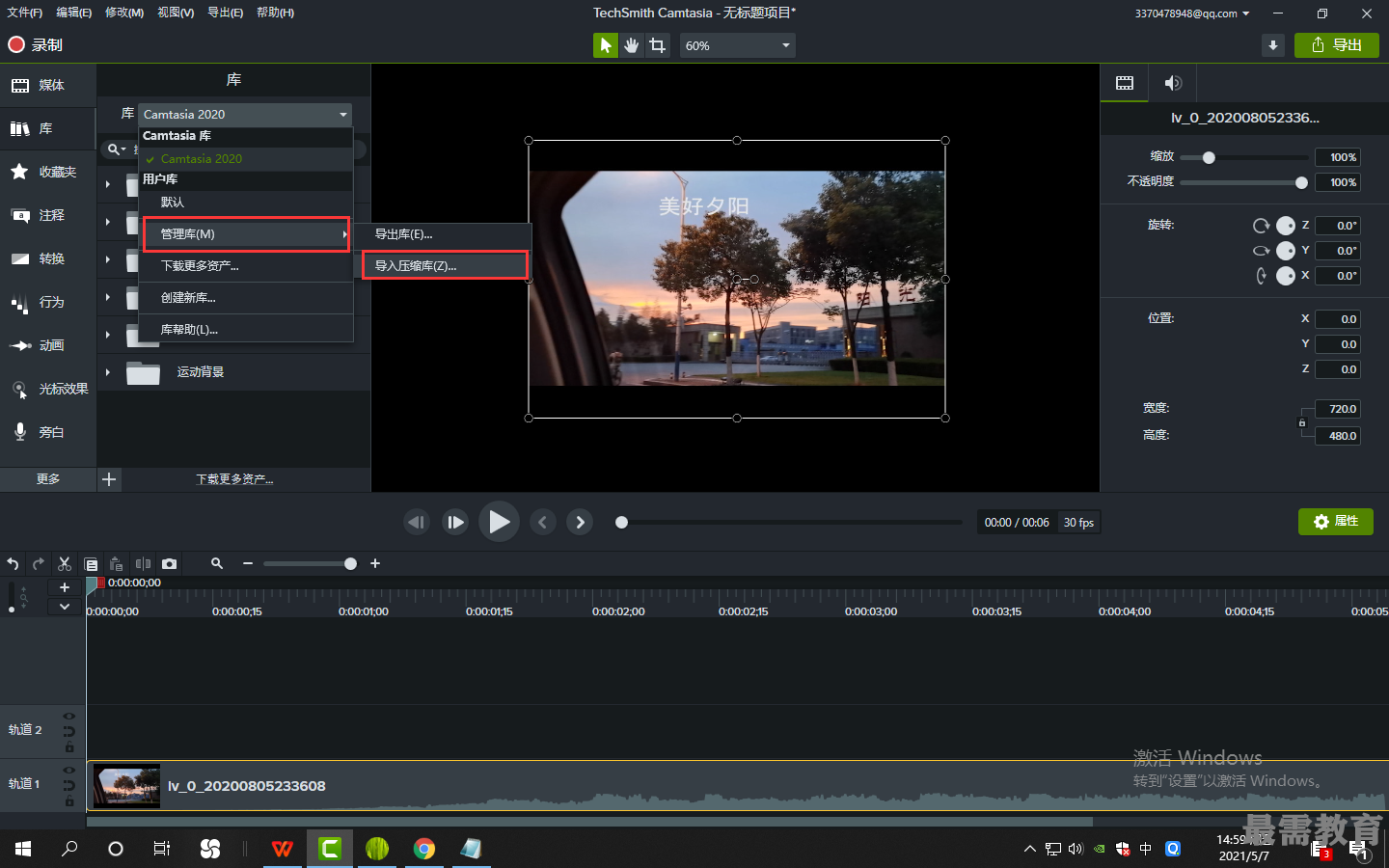The width and height of the screenshot is (1389, 868).
Task: Open the Camtasia 2020 library dropdown
Action: coord(245,114)
